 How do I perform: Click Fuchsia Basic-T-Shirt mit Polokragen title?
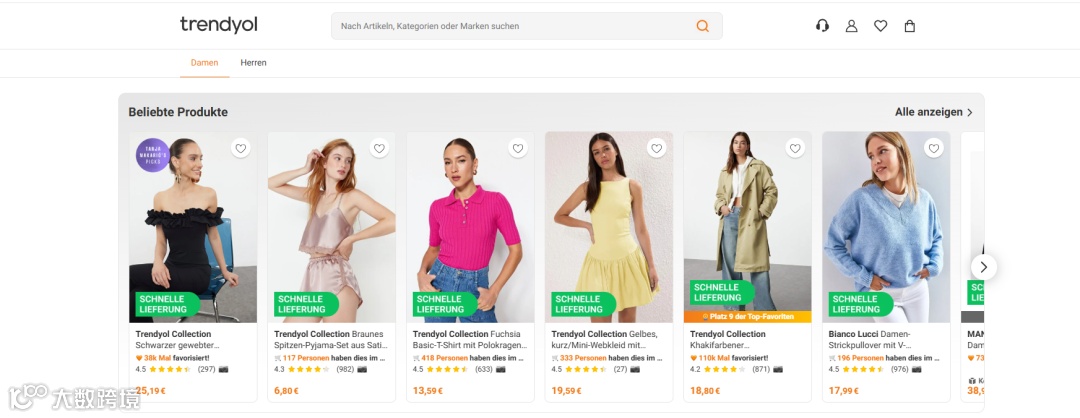point(470,339)
